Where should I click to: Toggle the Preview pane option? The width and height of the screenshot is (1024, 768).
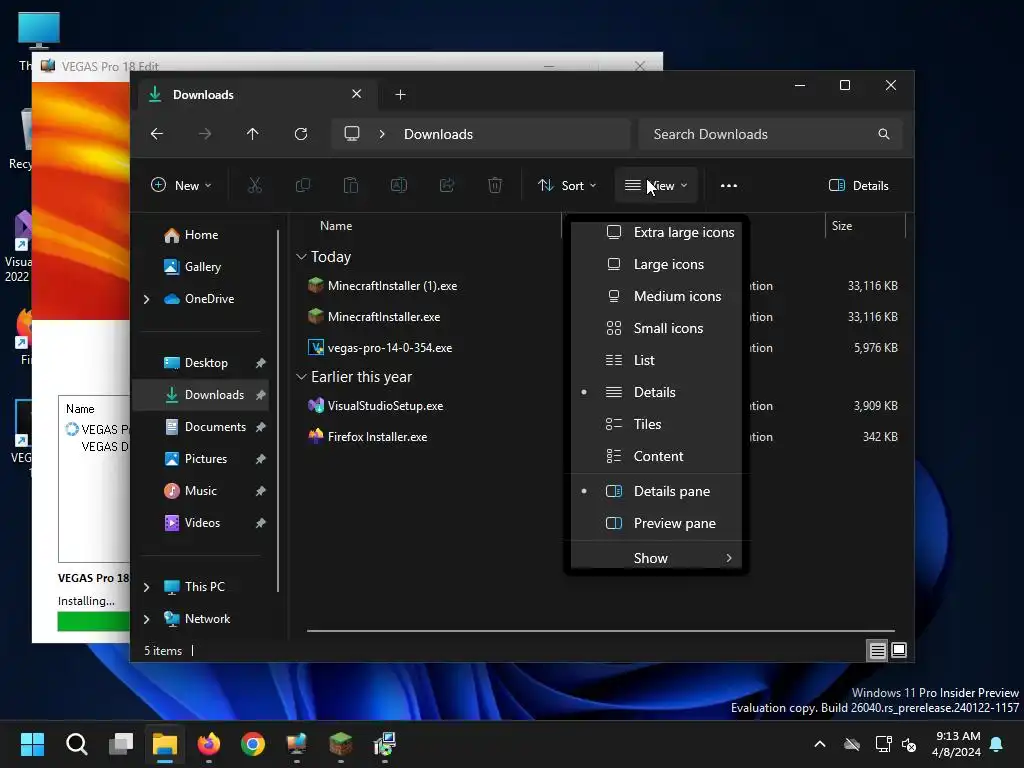tap(656, 524)
